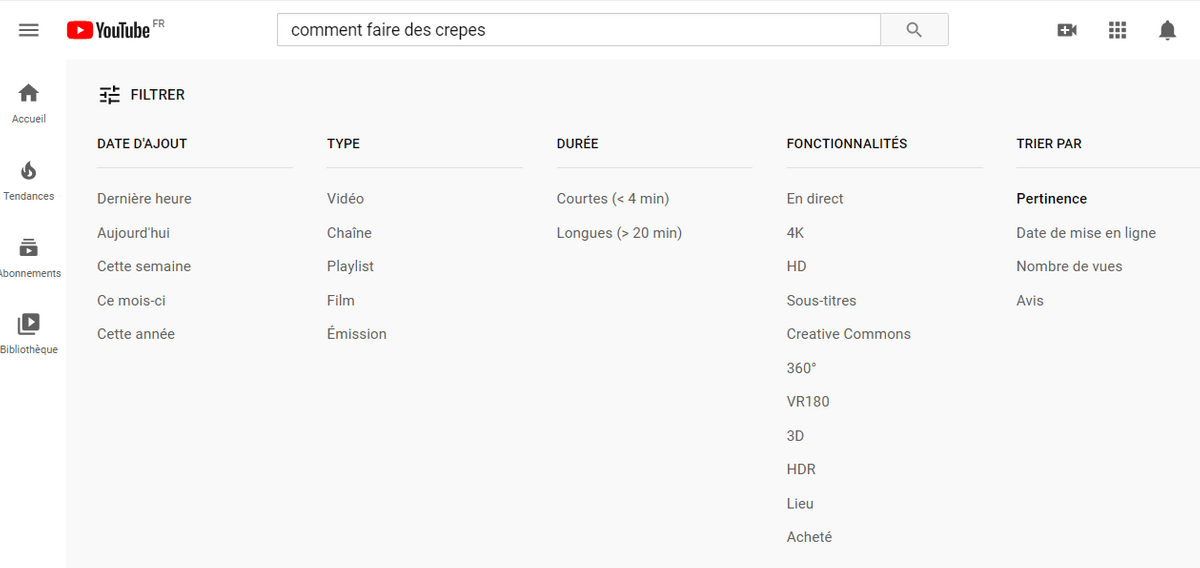Enable the 4K feature filter
This screenshot has height=568, width=1200.
795,232
